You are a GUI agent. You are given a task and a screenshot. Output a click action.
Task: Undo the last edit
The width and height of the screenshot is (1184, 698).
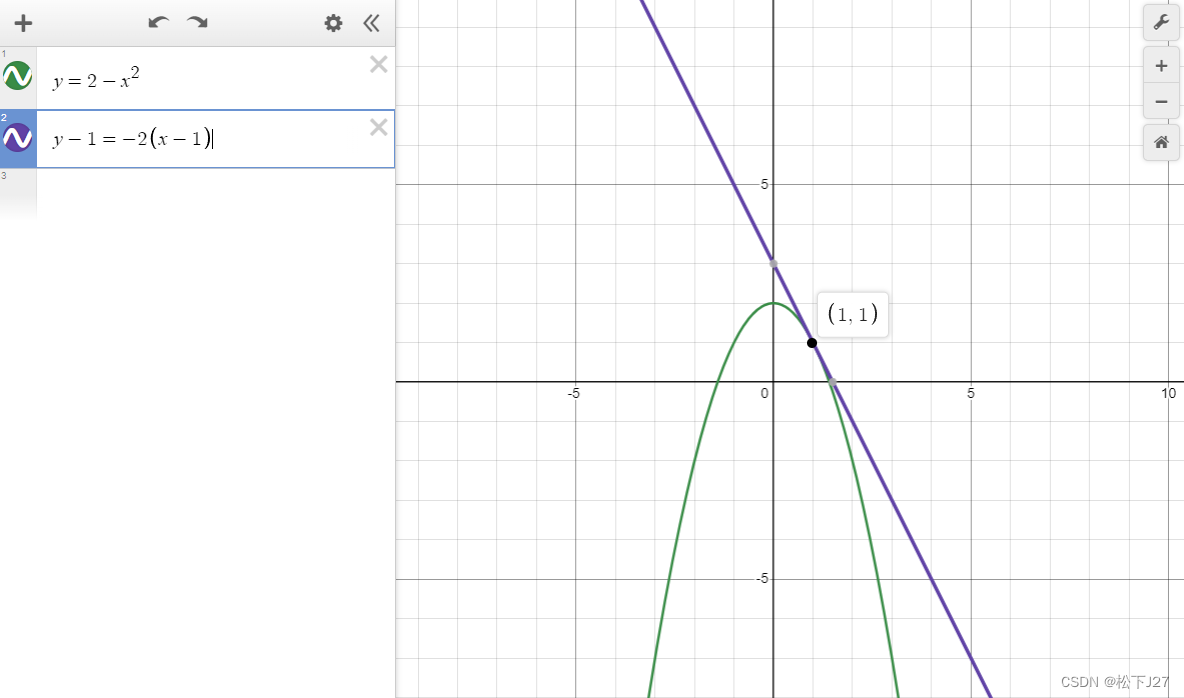159,23
